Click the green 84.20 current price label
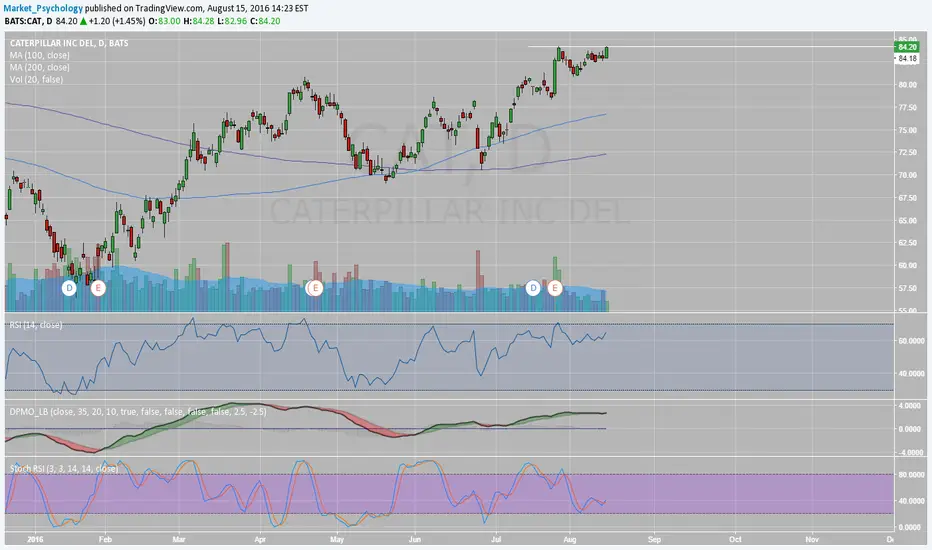Viewport: 932px width, 550px height. tap(907, 47)
